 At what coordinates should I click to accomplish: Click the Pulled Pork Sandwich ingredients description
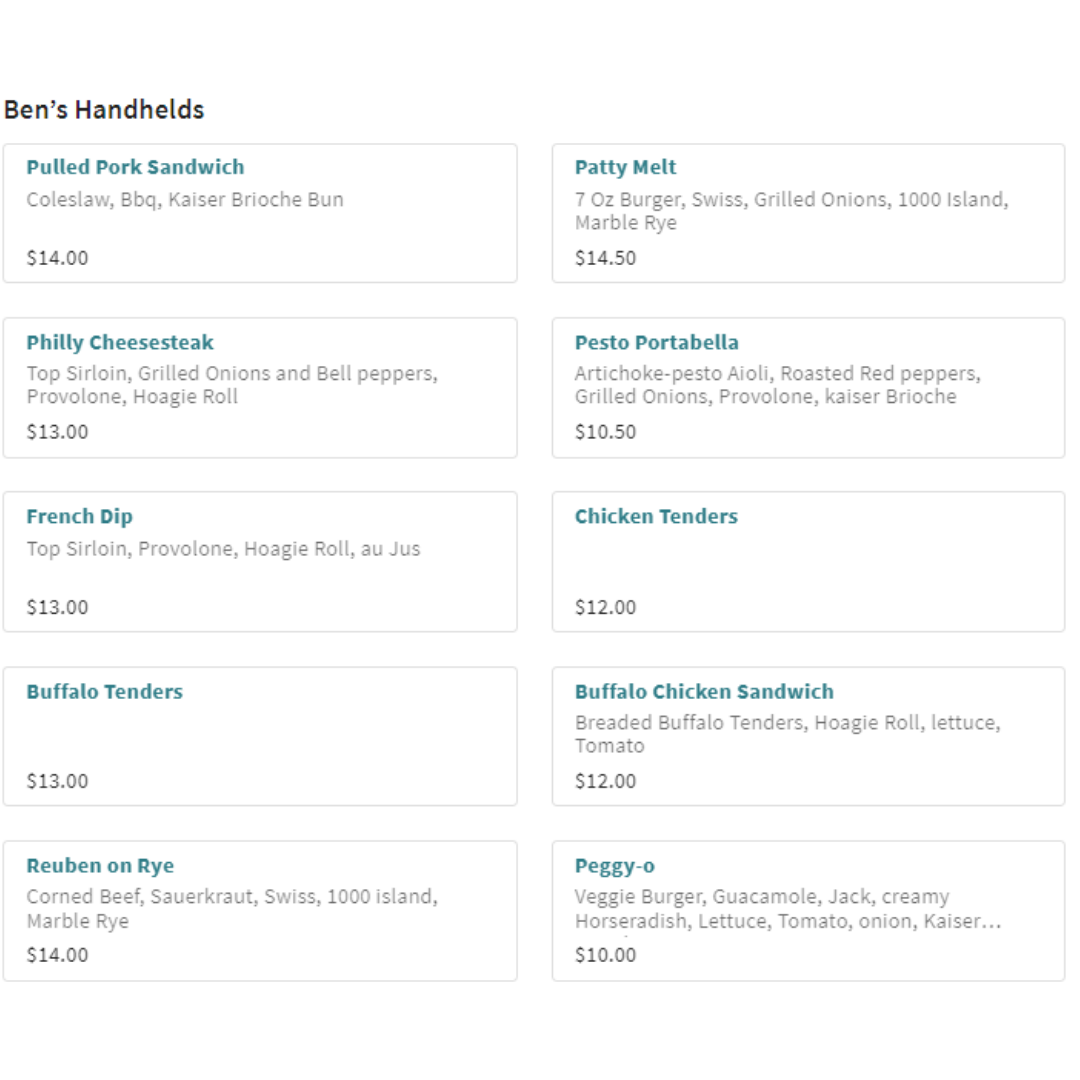click(185, 199)
